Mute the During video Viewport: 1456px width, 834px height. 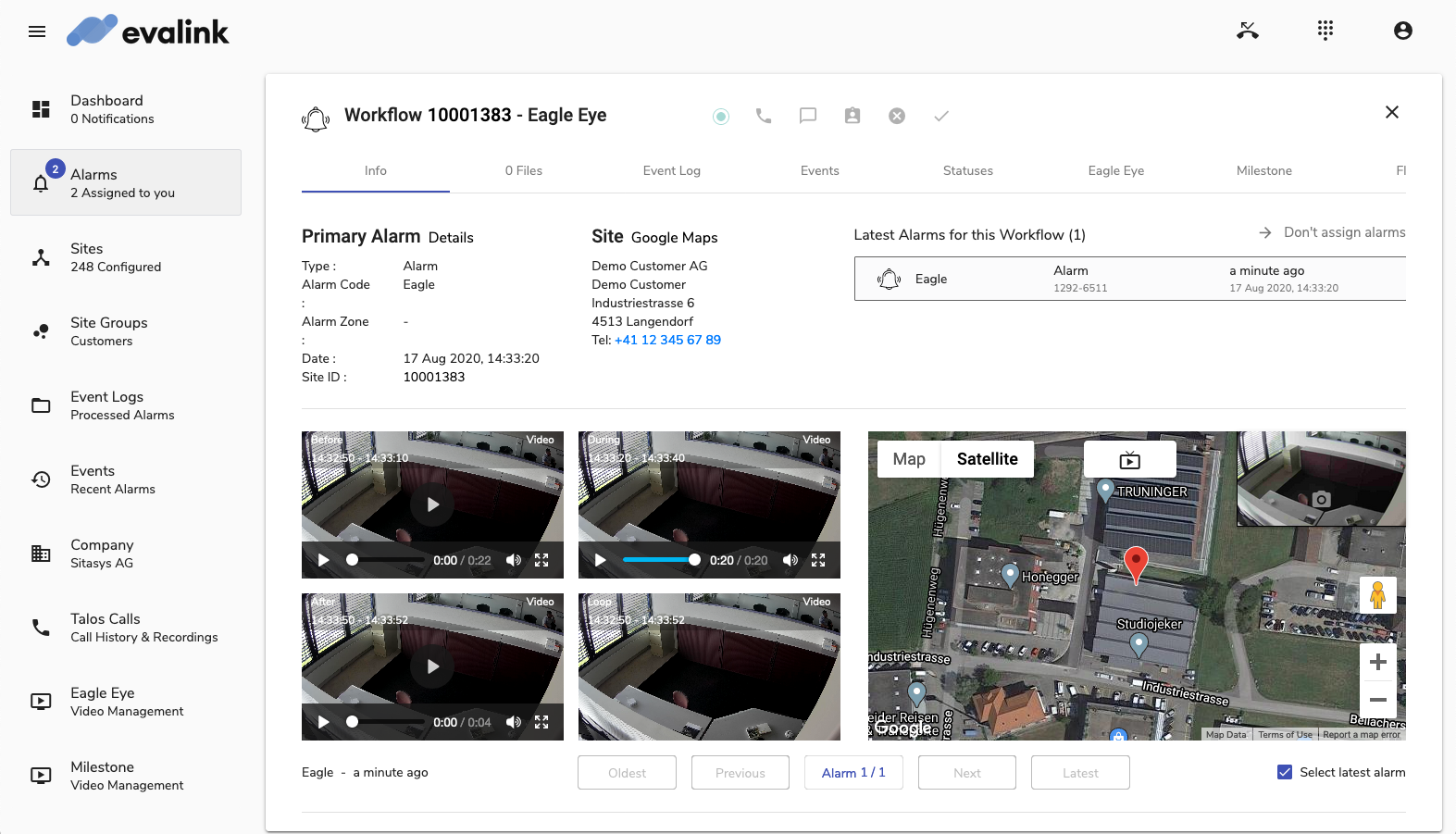(x=790, y=560)
